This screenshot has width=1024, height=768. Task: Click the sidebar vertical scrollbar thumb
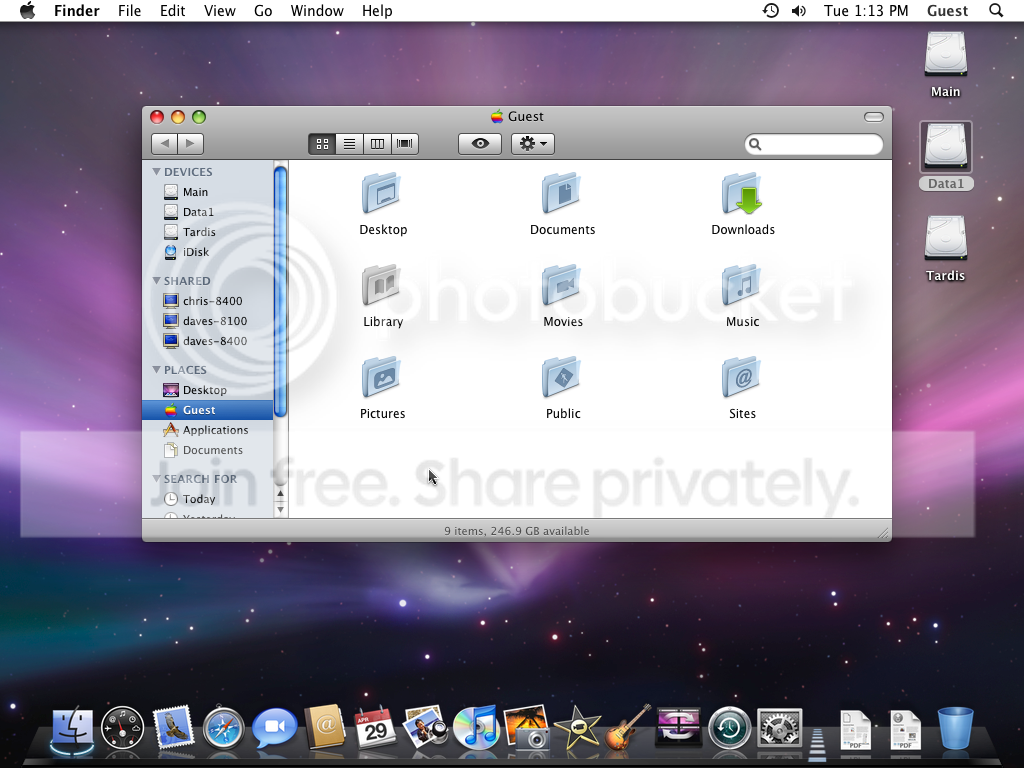click(x=280, y=291)
